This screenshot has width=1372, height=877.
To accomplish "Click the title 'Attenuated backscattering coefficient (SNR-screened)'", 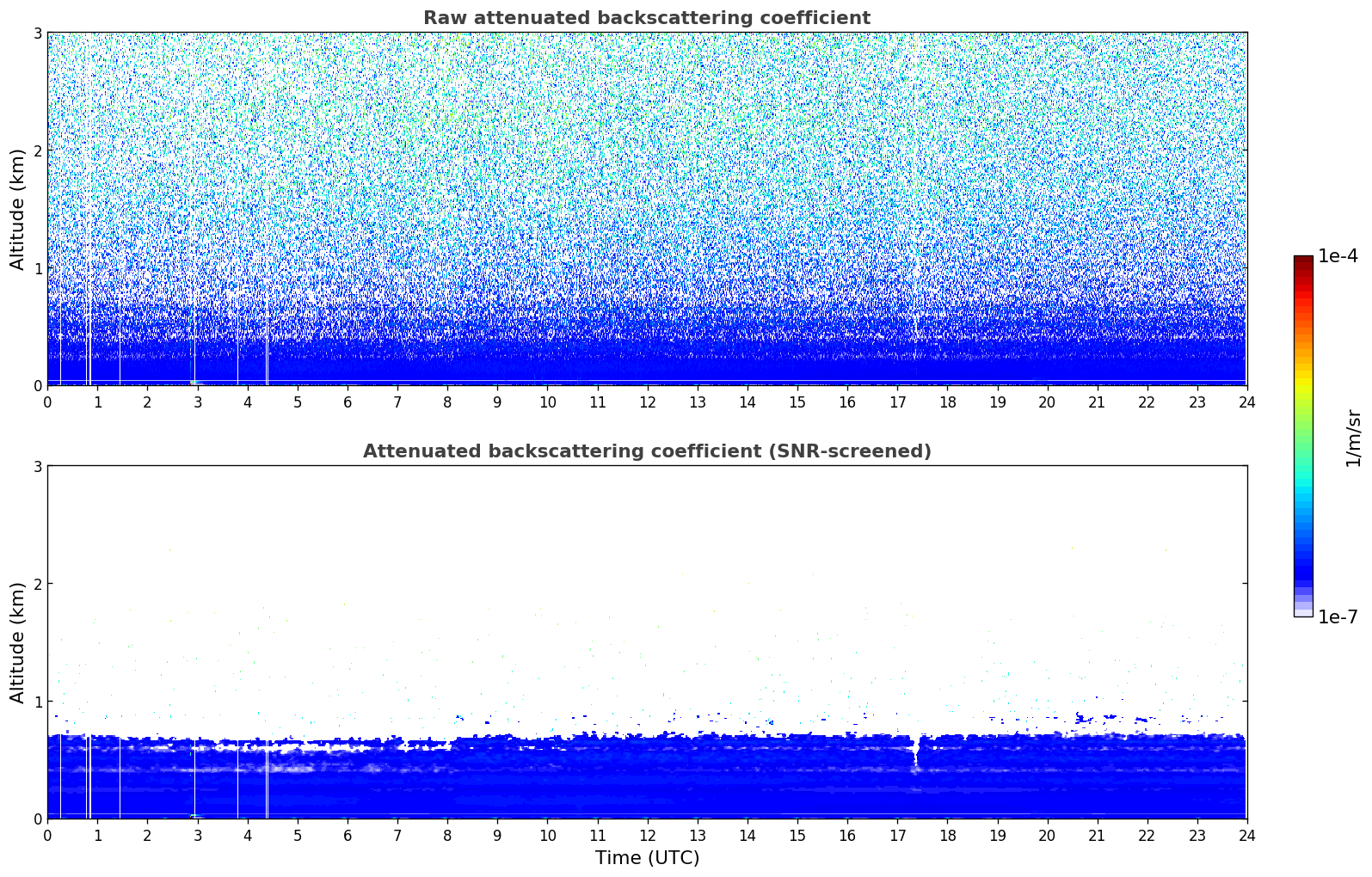I will point(647,451).
